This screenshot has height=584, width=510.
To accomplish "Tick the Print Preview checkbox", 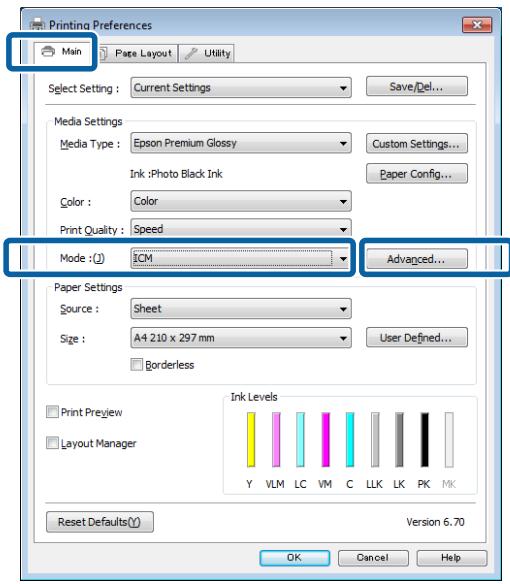I will tap(52, 412).
